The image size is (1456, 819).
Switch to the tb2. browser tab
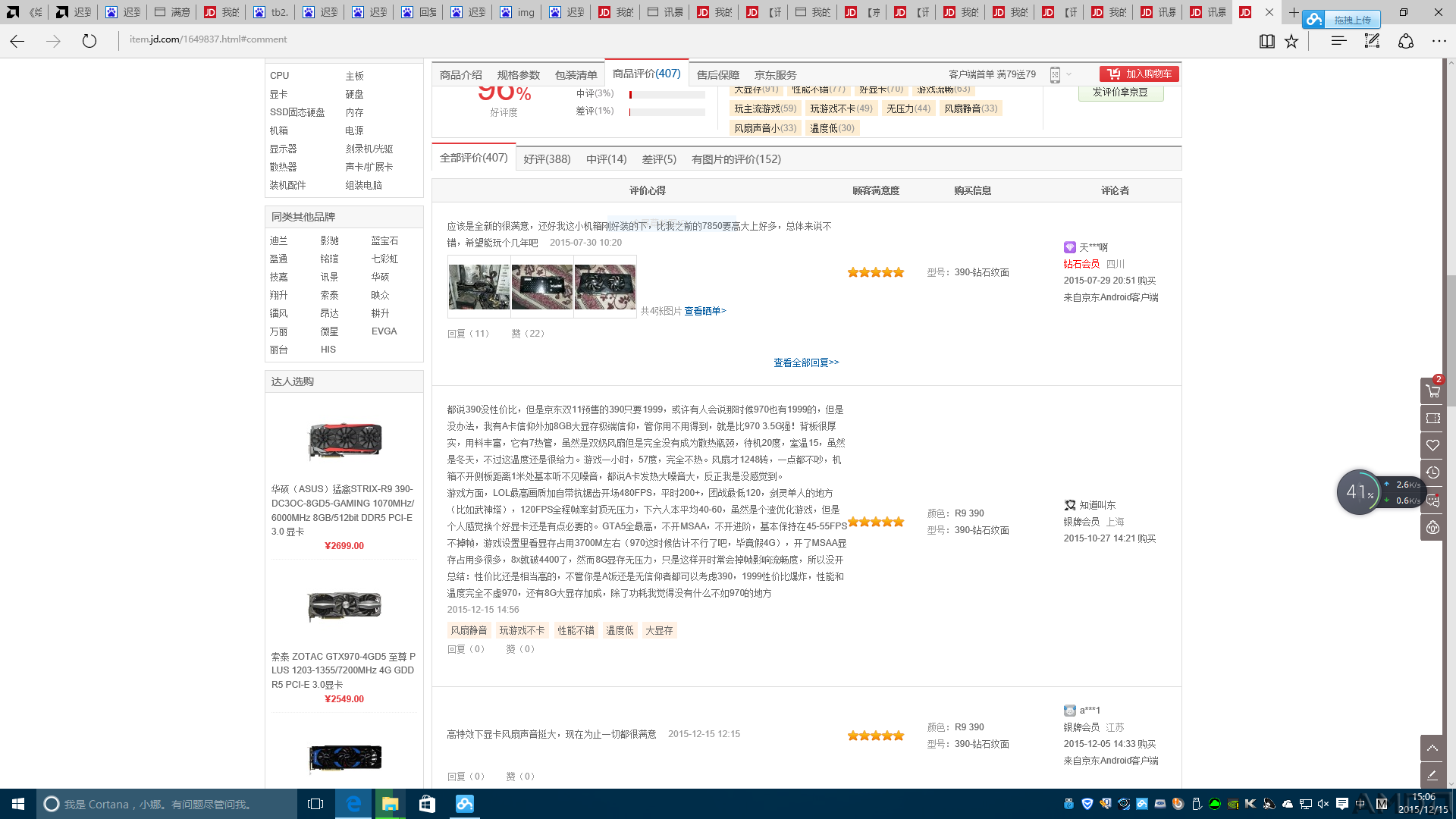click(x=271, y=12)
